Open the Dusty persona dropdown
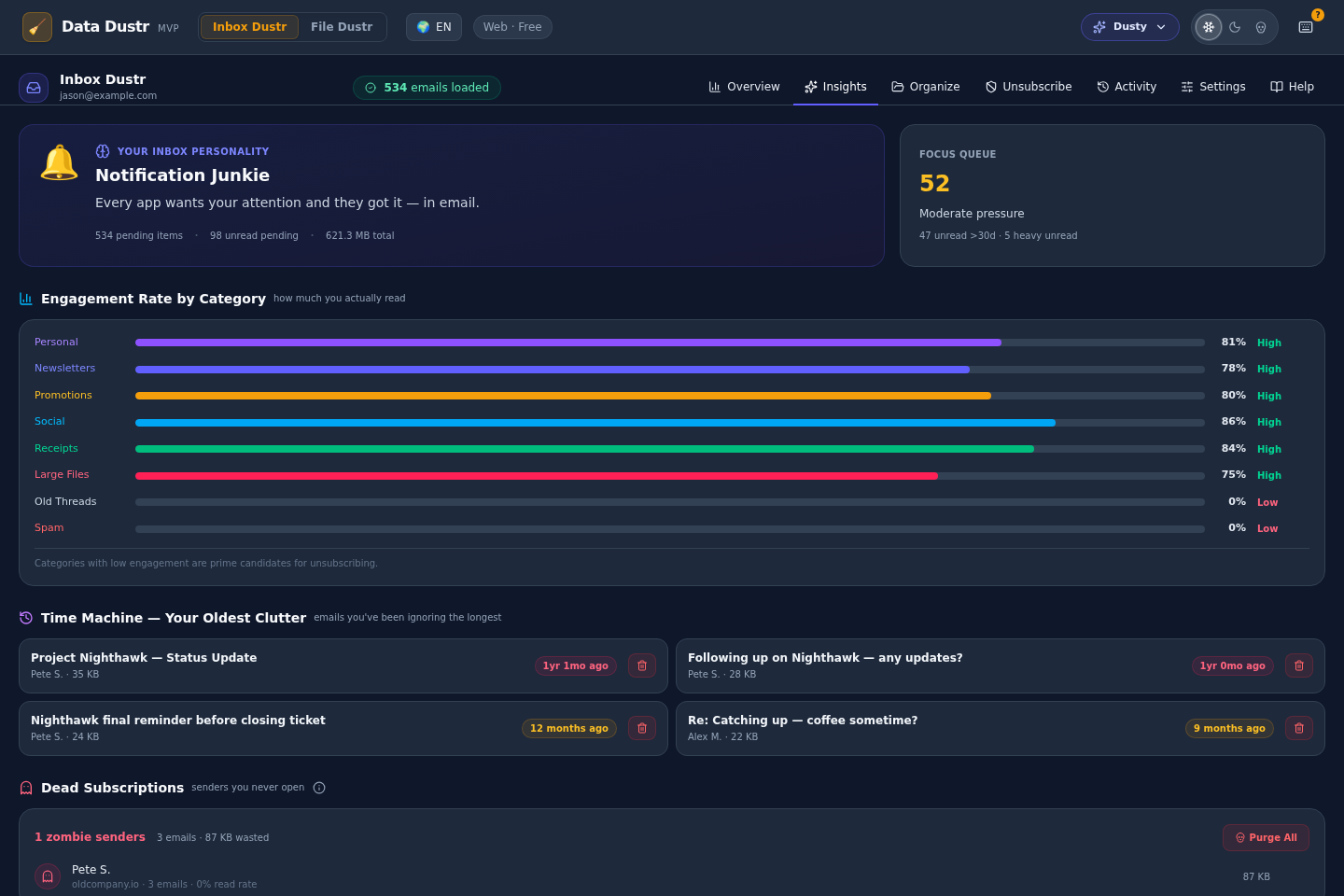Screen dimensions: 1344x896 [x=1130, y=27]
